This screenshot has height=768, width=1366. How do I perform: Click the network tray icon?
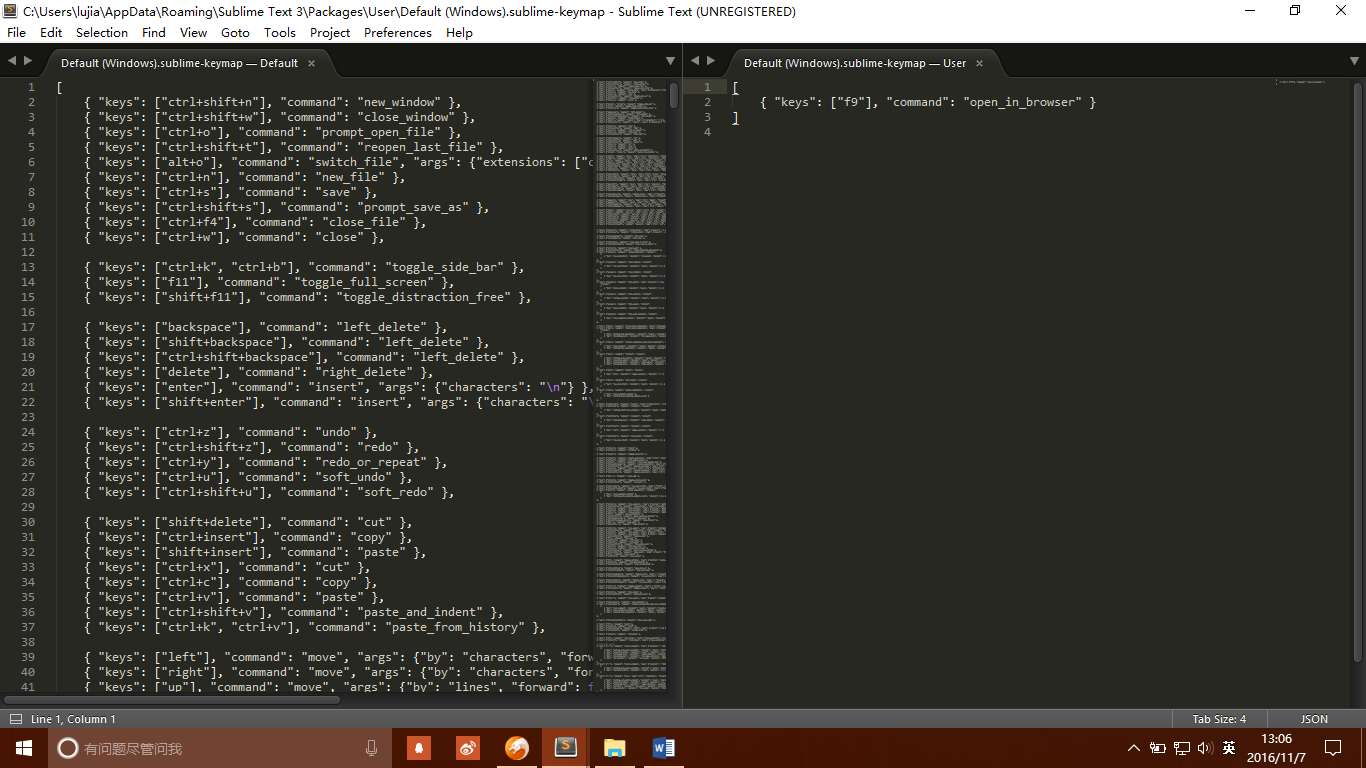(1181, 748)
